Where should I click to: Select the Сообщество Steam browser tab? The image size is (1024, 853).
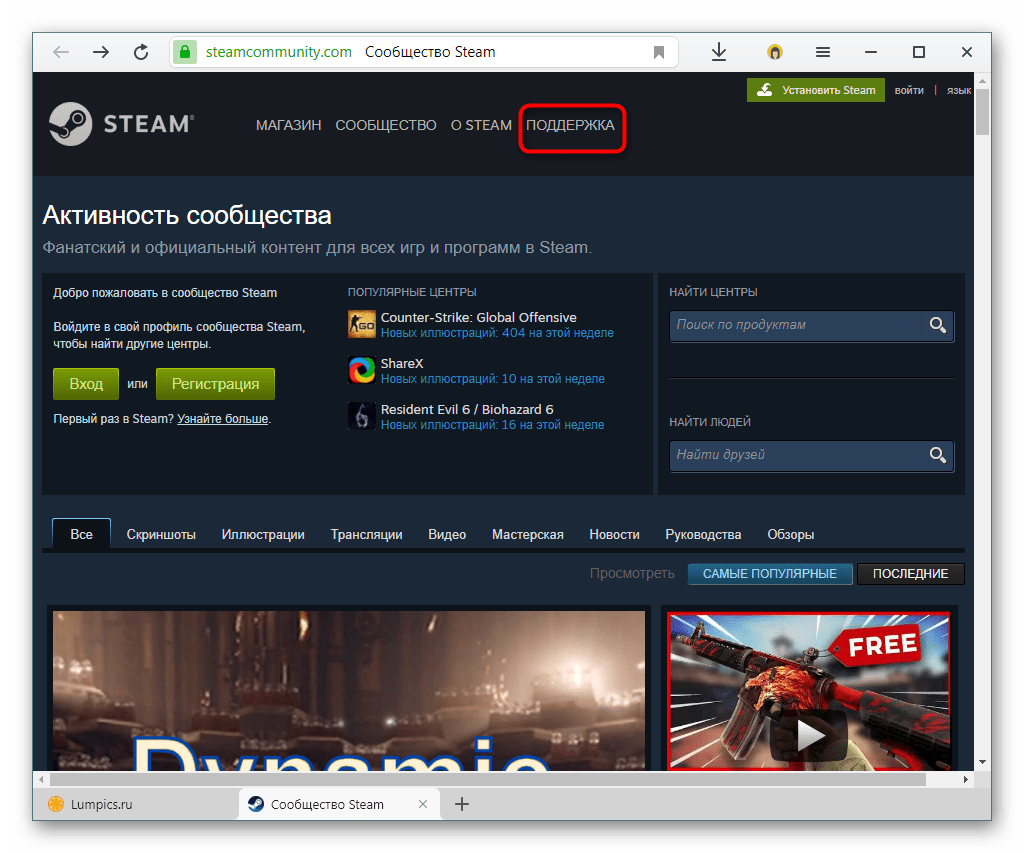click(339, 804)
